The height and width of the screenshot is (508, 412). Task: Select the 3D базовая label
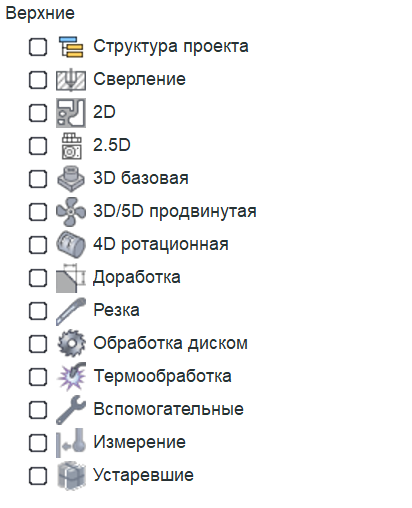pyautogui.click(x=141, y=178)
